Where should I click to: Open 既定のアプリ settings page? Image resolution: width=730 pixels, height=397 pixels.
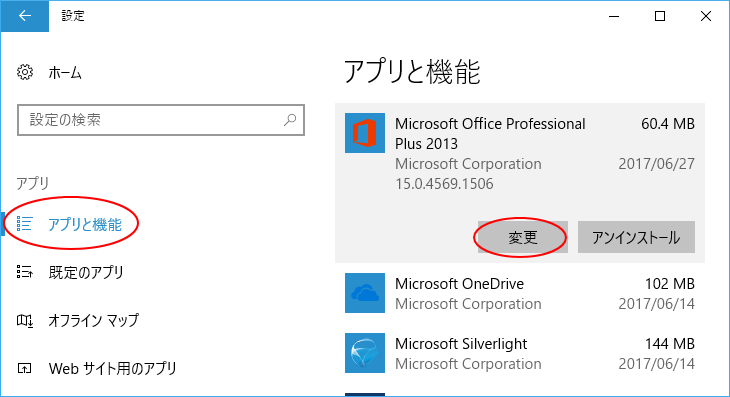pyautogui.click(x=86, y=272)
